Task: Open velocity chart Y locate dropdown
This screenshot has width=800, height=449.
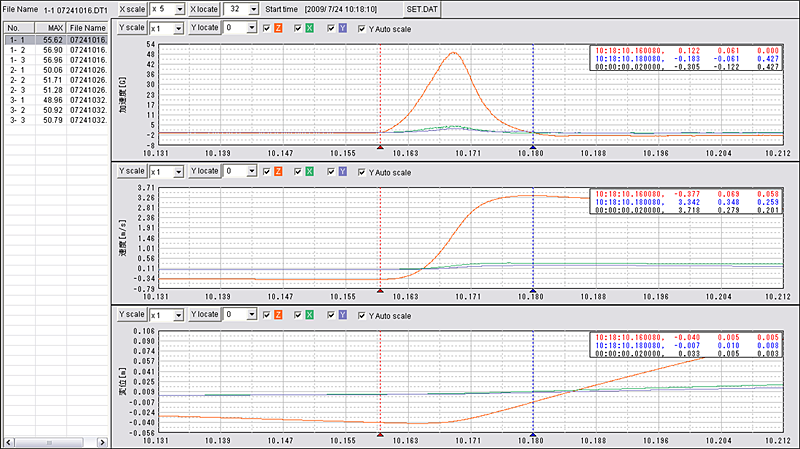Action: click(252, 171)
